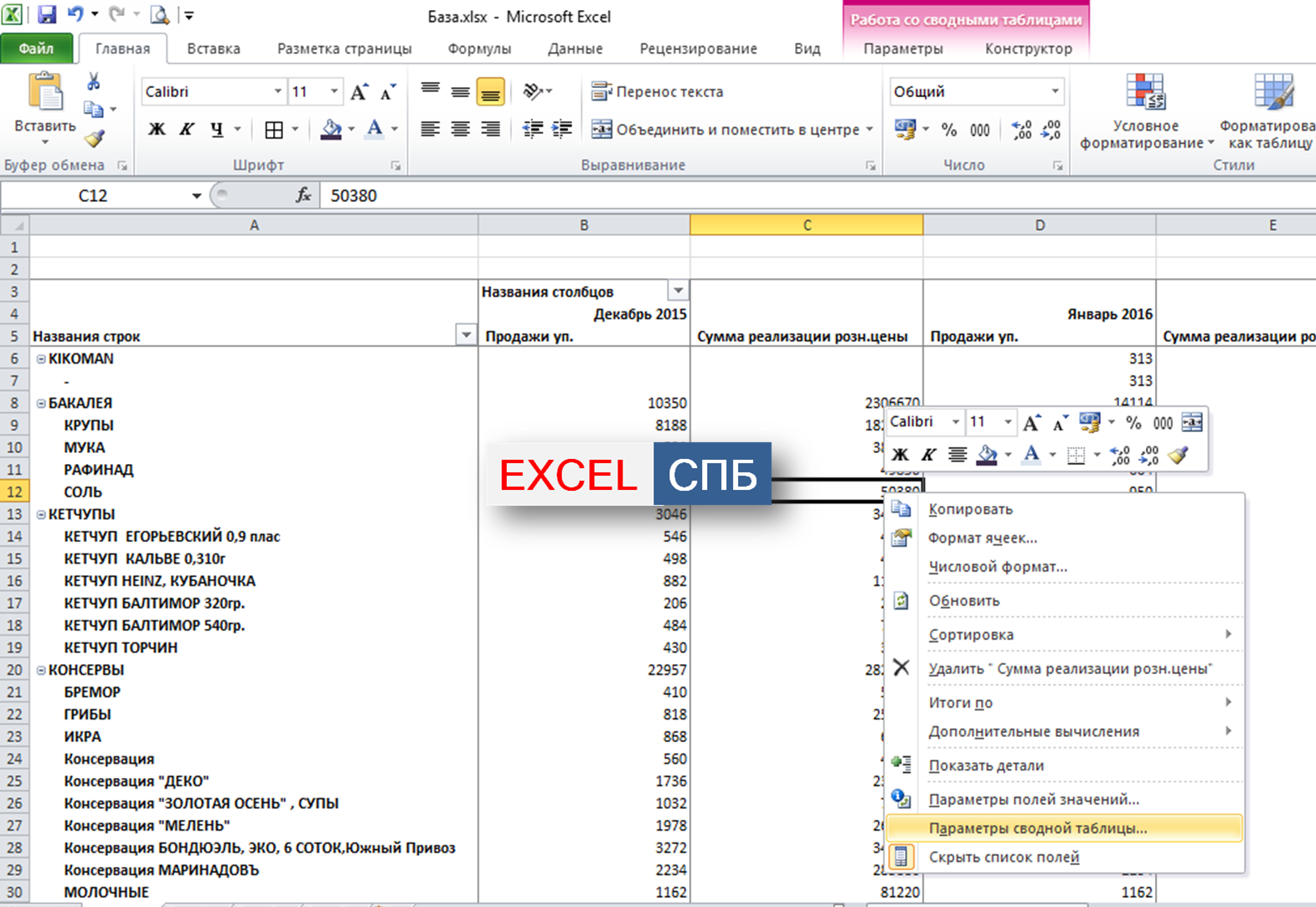
Task: Click the insert function fx icon
Action: coord(303,195)
